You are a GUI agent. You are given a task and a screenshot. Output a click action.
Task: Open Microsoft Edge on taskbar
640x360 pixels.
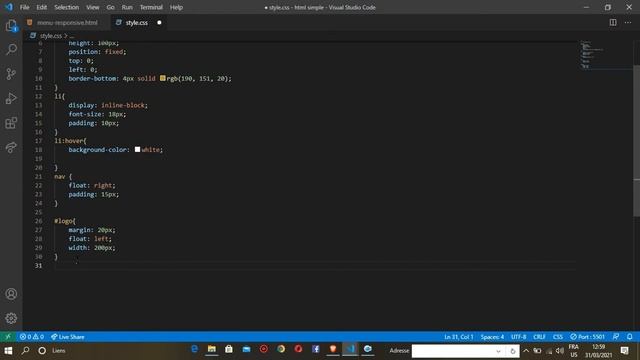point(194,349)
